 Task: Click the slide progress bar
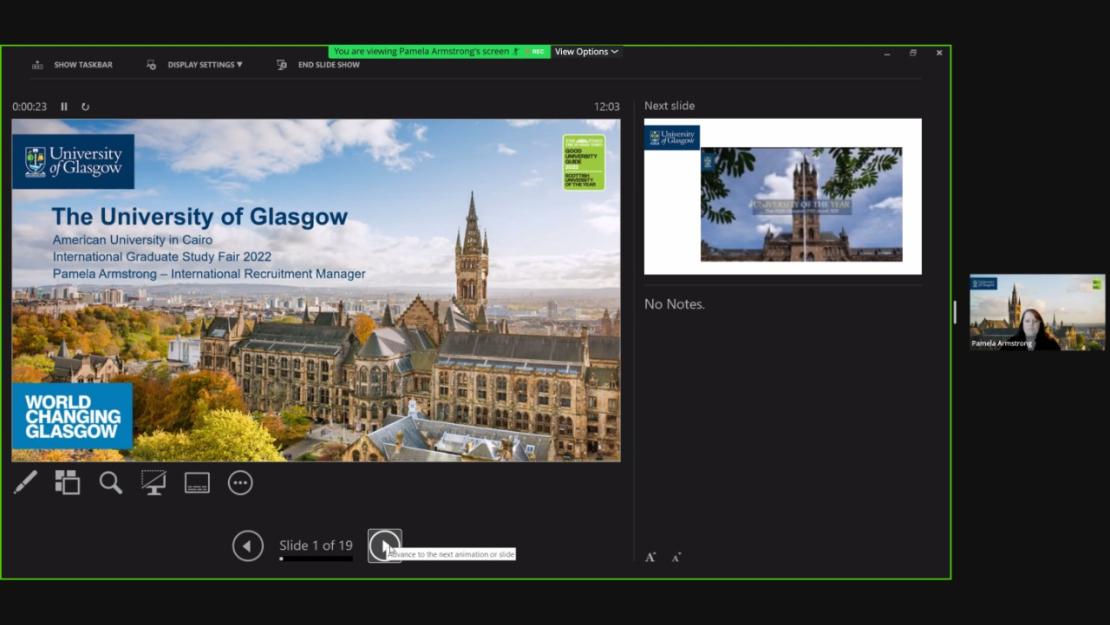click(316, 558)
